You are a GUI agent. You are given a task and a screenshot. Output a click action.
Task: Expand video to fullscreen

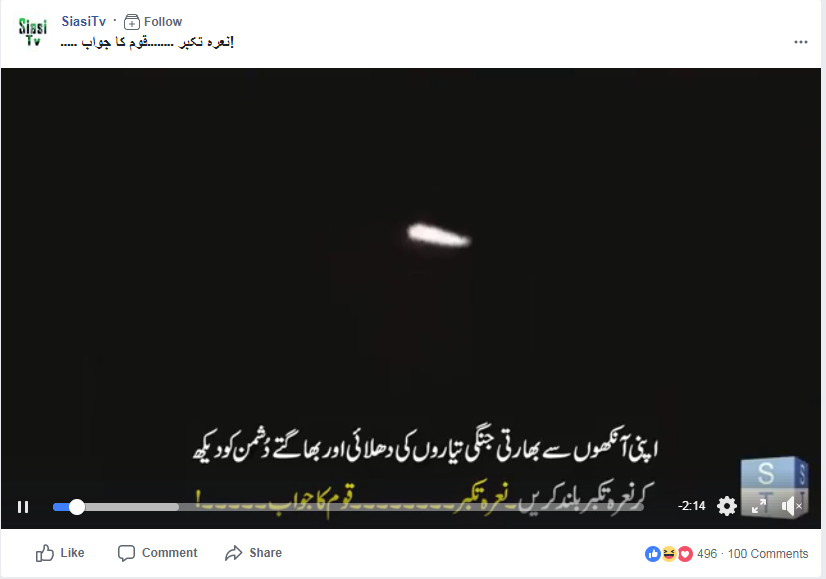click(759, 506)
